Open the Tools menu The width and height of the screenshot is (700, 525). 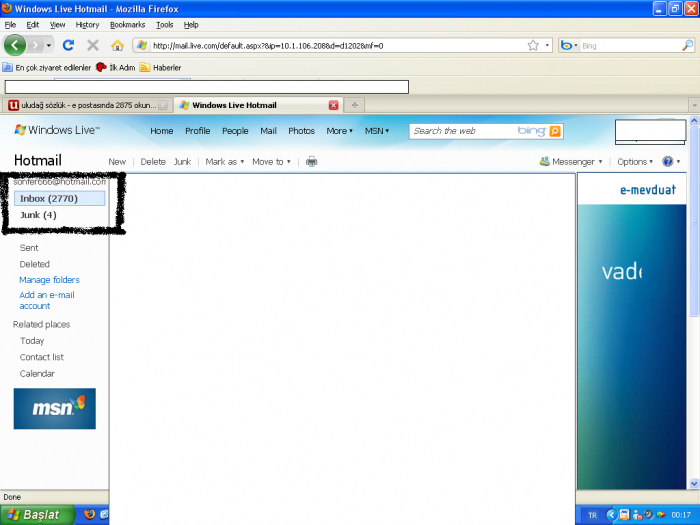[x=164, y=25]
